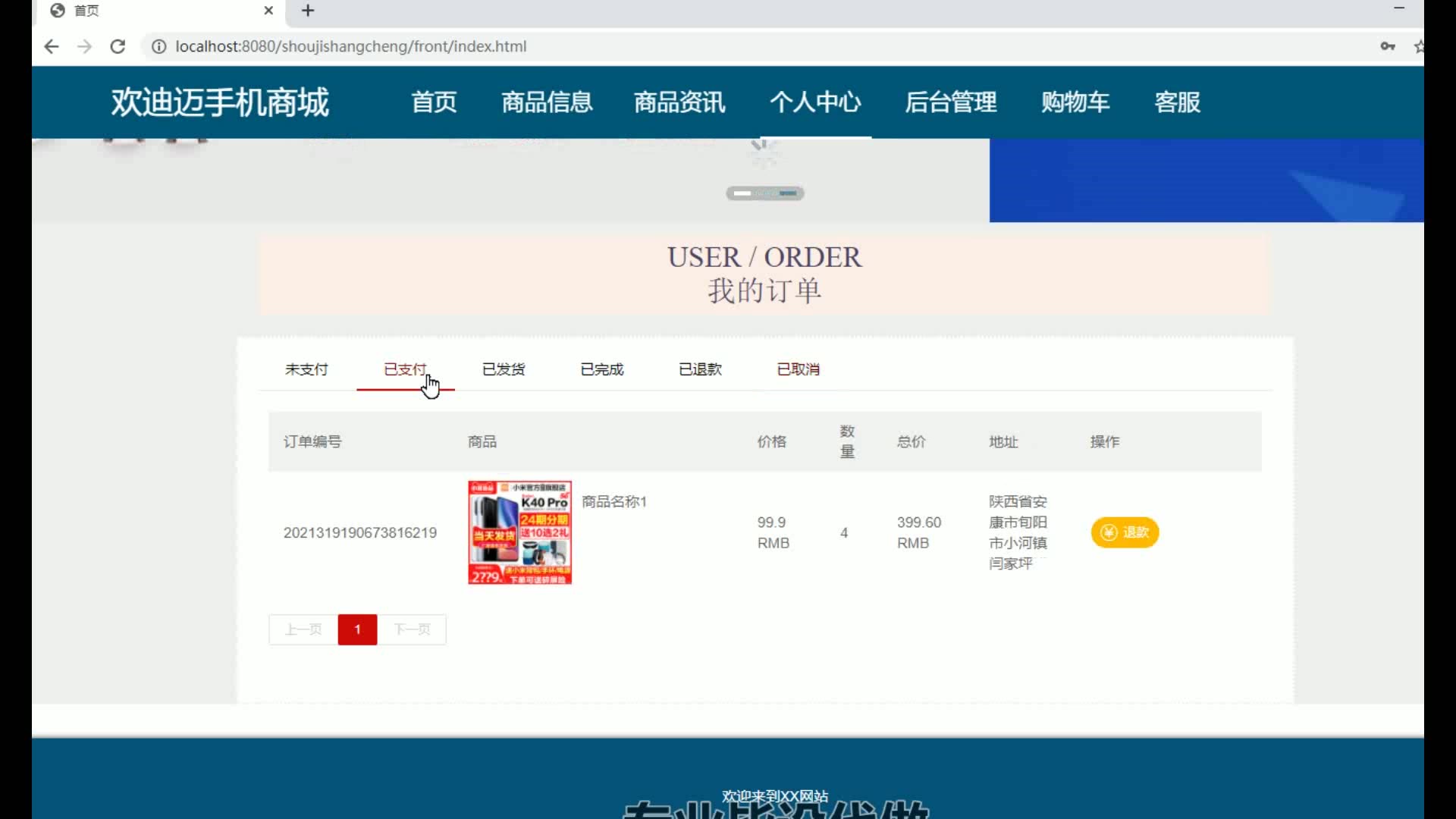The image size is (1456, 819).
Task: Open the 首页 navigation menu
Action: pyautogui.click(x=434, y=102)
